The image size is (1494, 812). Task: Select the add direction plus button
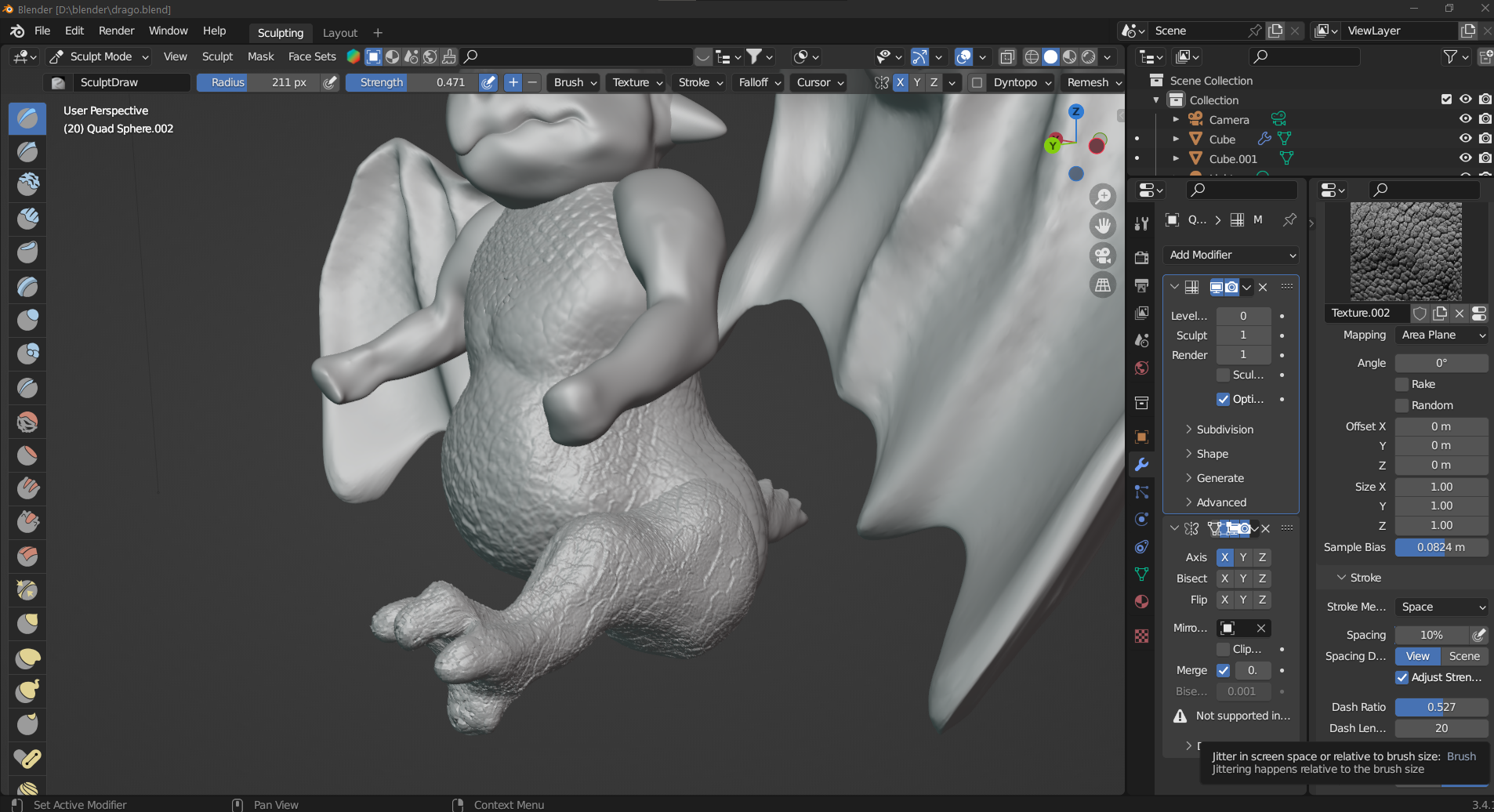[513, 82]
